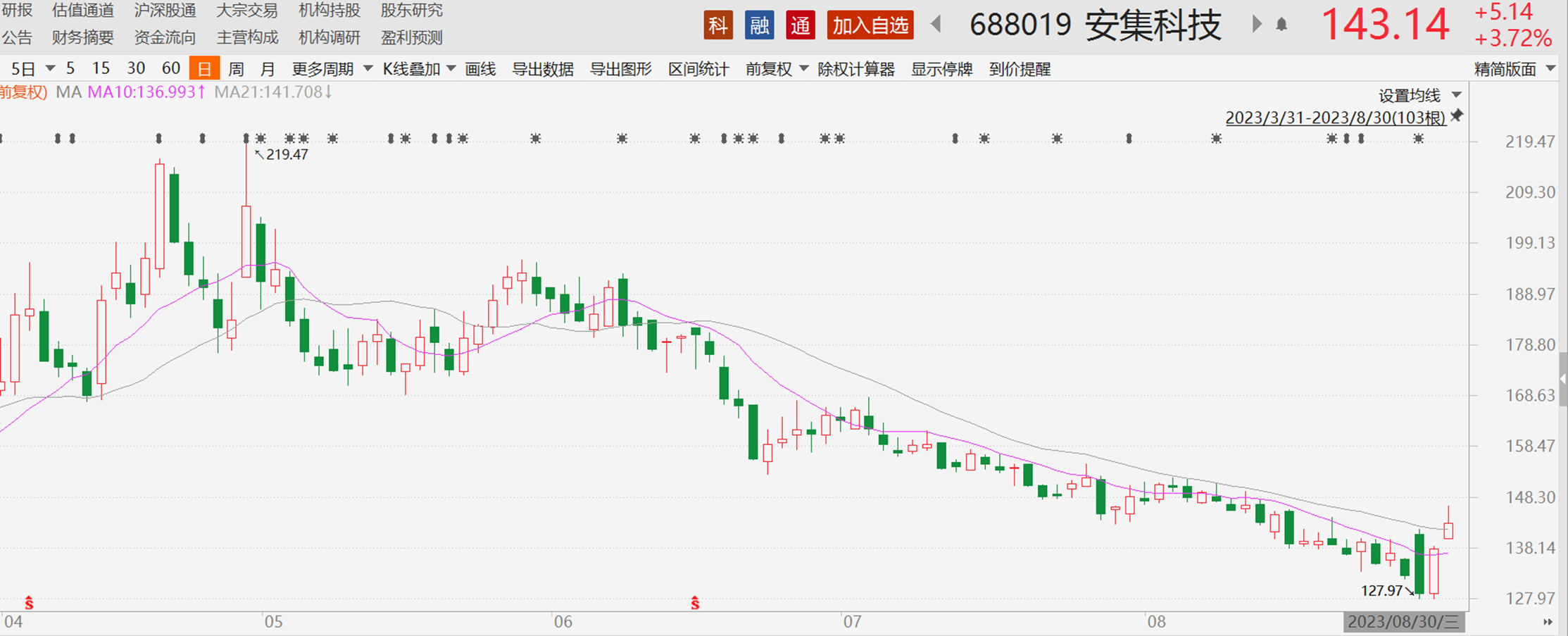The image size is (1568, 636).
Task: Click the current price 143.14
Action: pos(1385,25)
